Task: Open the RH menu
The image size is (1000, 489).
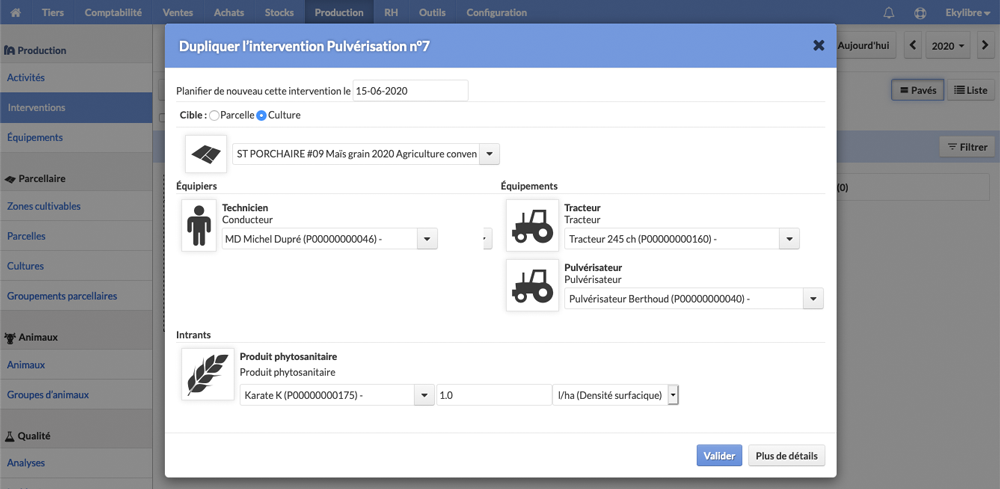Action: (x=391, y=12)
